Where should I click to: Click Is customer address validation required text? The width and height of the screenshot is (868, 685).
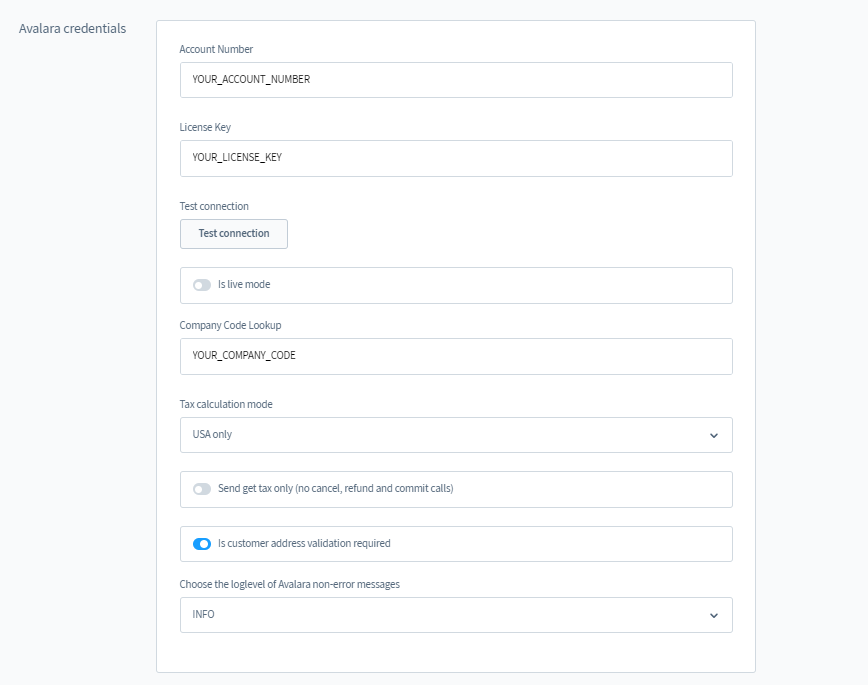304,543
